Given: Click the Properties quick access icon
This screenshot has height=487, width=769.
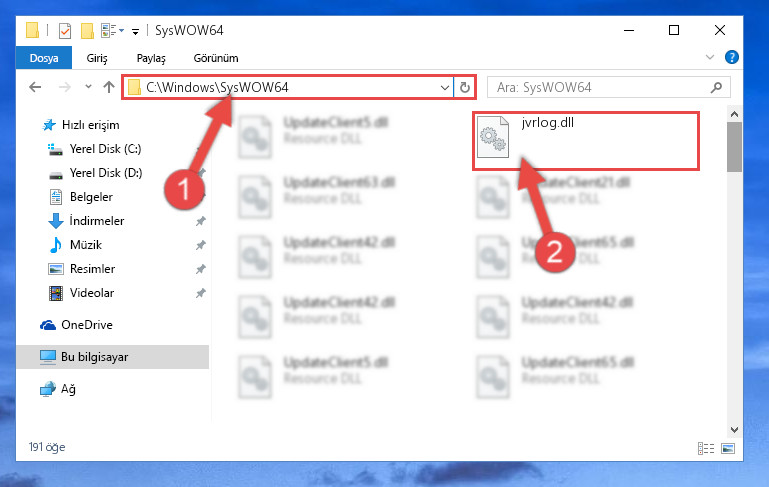Looking at the screenshot, I should click(65, 30).
